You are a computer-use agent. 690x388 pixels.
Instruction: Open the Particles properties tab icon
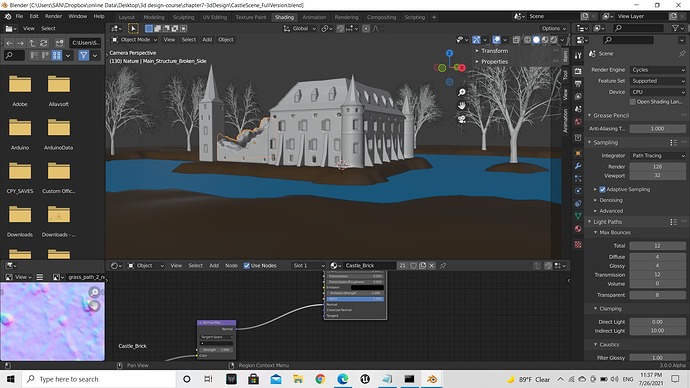(578, 178)
